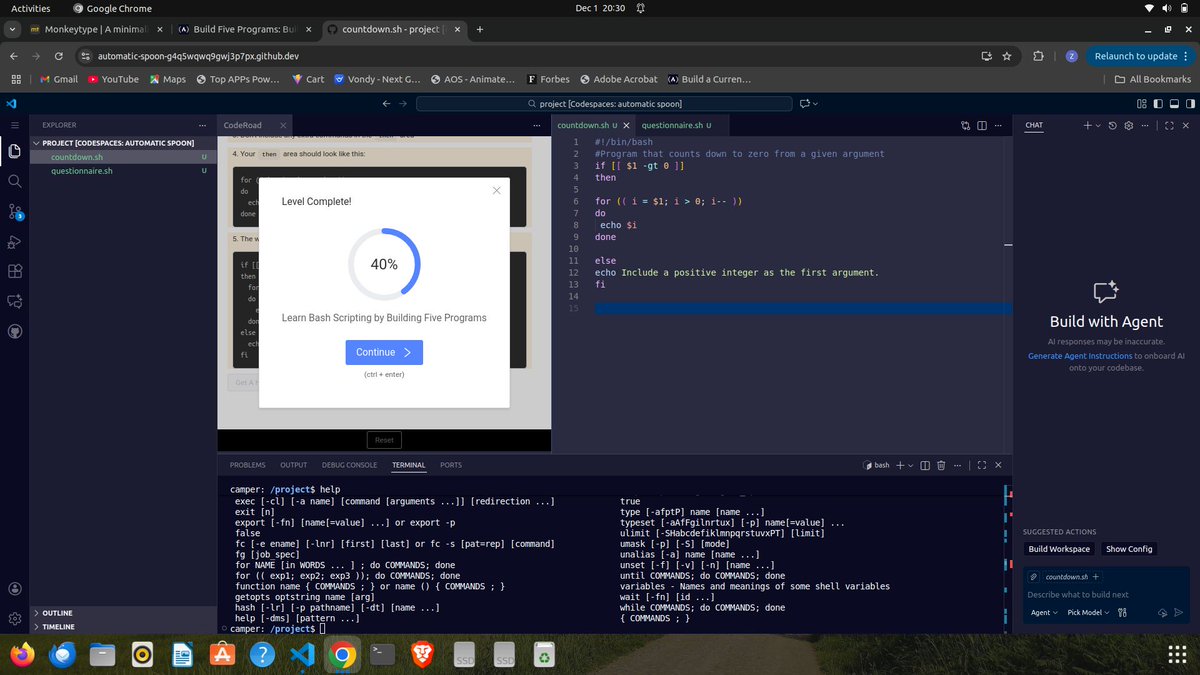Maximize the chat panel

(x=1168, y=125)
